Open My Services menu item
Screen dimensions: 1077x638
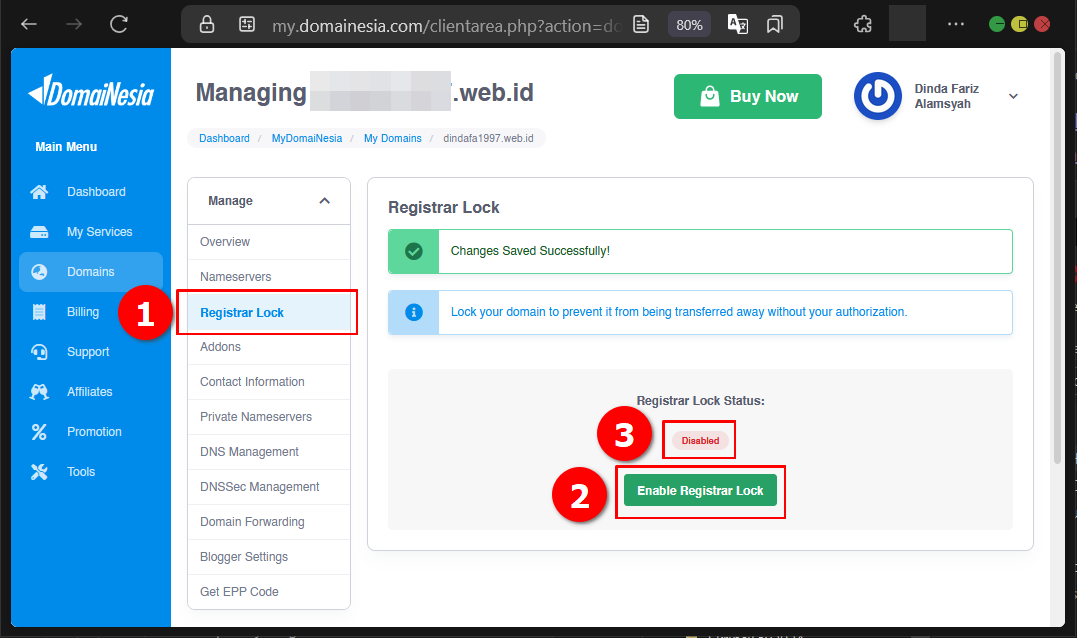[100, 232]
